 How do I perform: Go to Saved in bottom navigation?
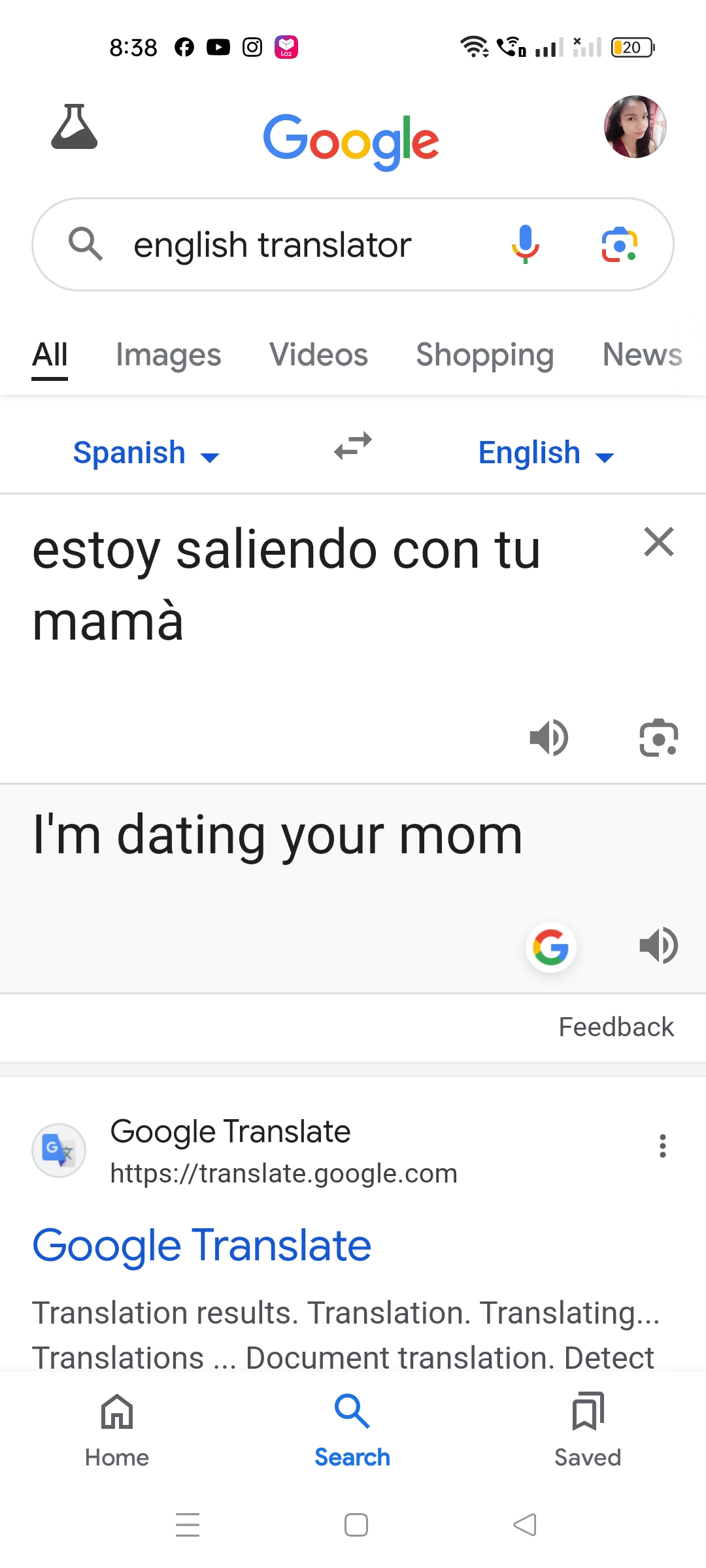click(x=588, y=1429)
